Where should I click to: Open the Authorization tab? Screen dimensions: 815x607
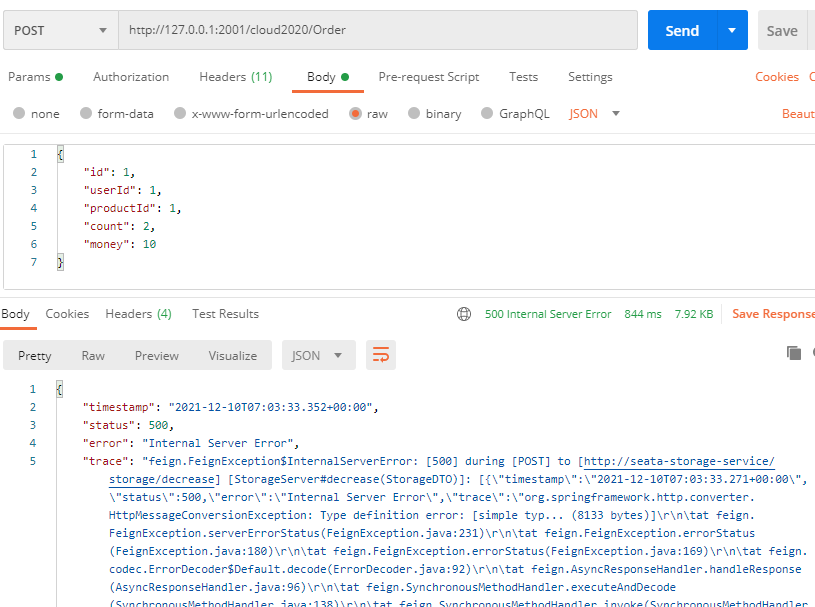[x=131, y=77]
